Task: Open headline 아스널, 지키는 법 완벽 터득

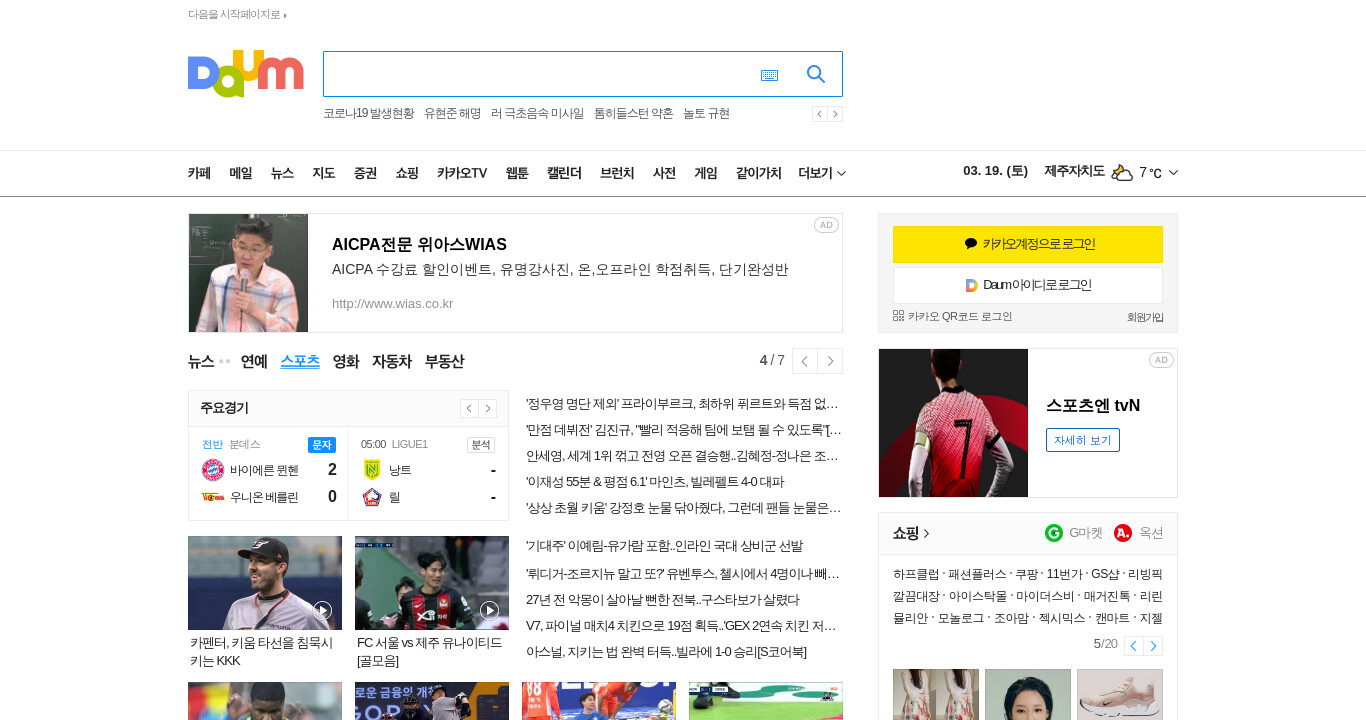Action: click(x=666, y=652)
